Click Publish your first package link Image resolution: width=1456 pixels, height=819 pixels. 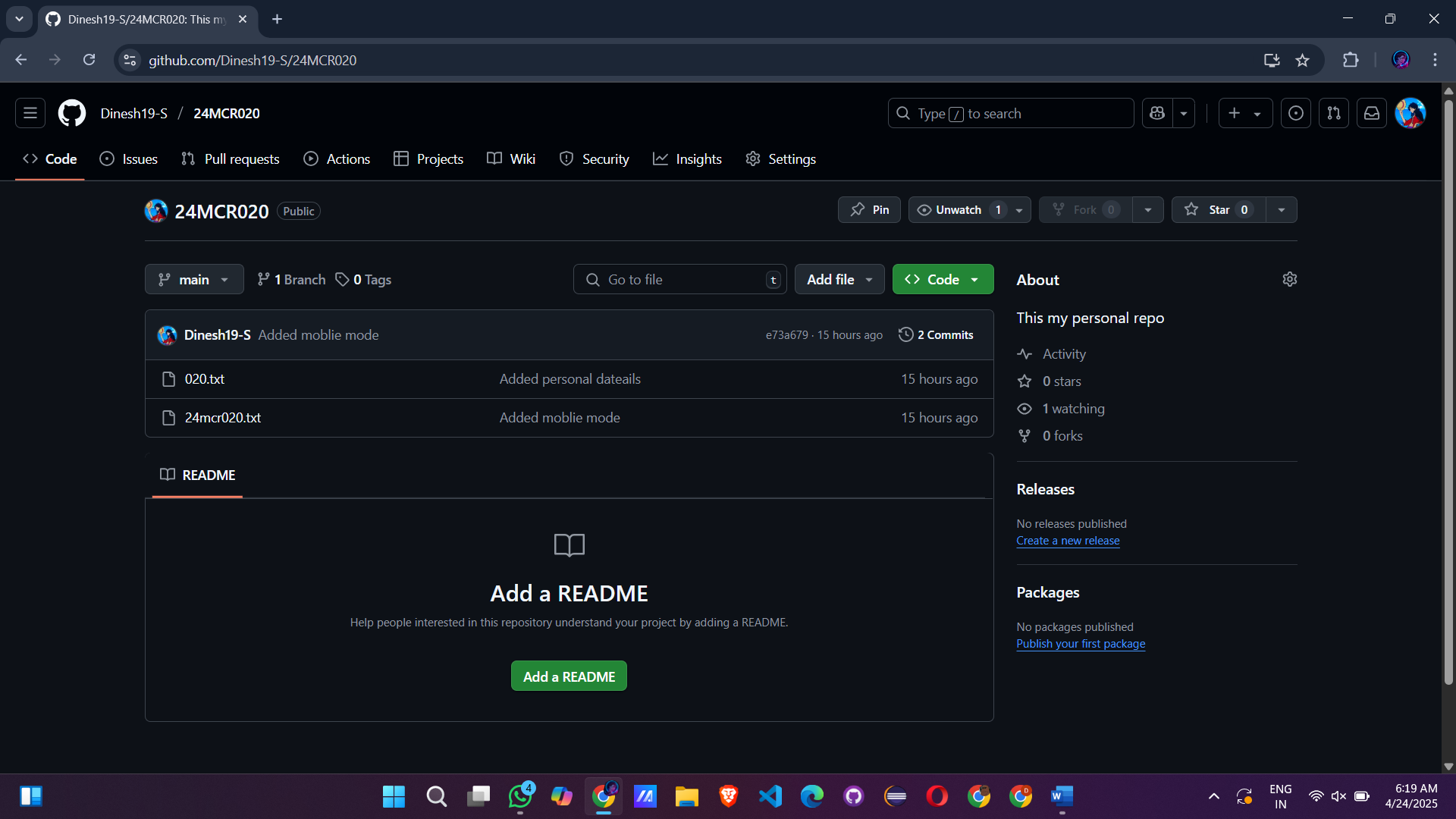point(1081,644)
